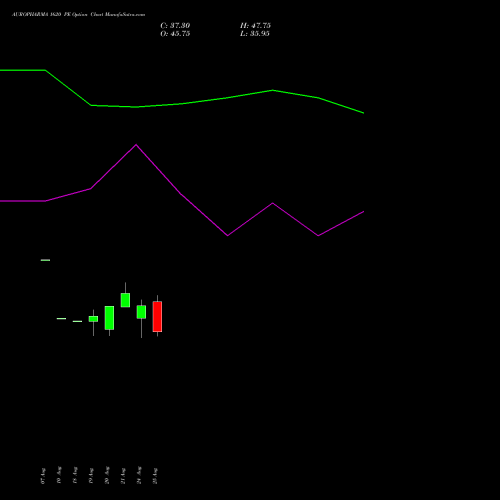This screenshot has width=500, height=500.
Task: Click the green candle above 24 Aug
Action: click(141, 312)
